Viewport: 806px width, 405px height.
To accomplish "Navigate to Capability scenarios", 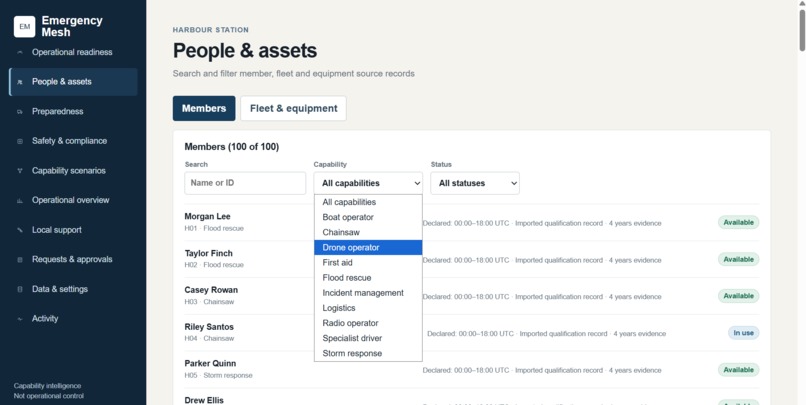I will [x=73, y=171].
